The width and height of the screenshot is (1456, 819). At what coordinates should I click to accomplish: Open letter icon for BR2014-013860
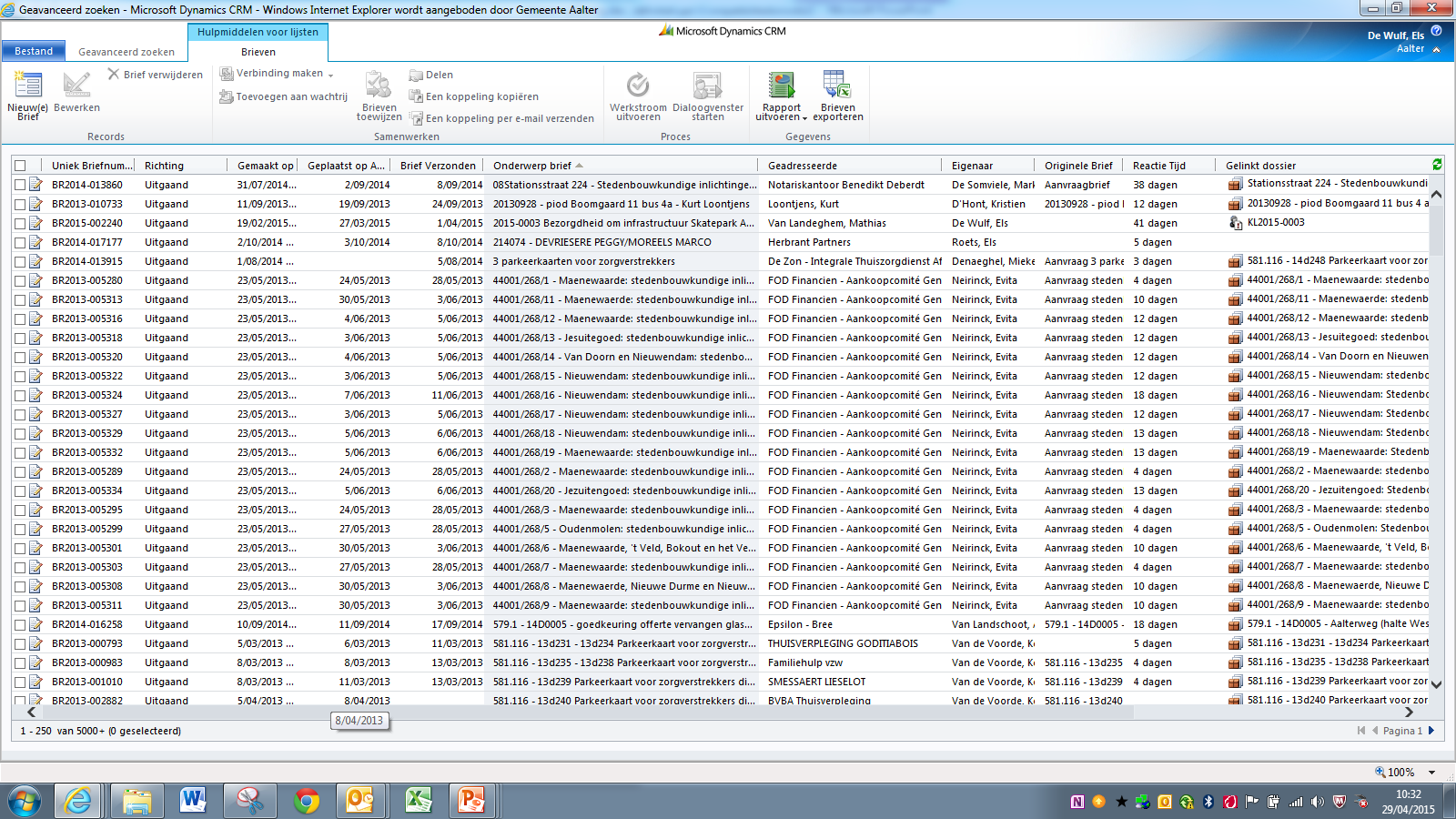point(36,185)
